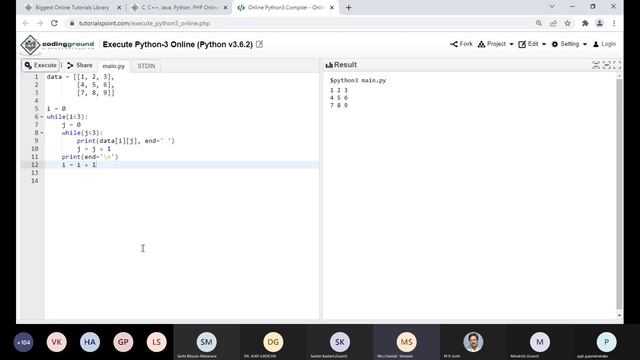Click the GP participant avatar

coord(123,342)
